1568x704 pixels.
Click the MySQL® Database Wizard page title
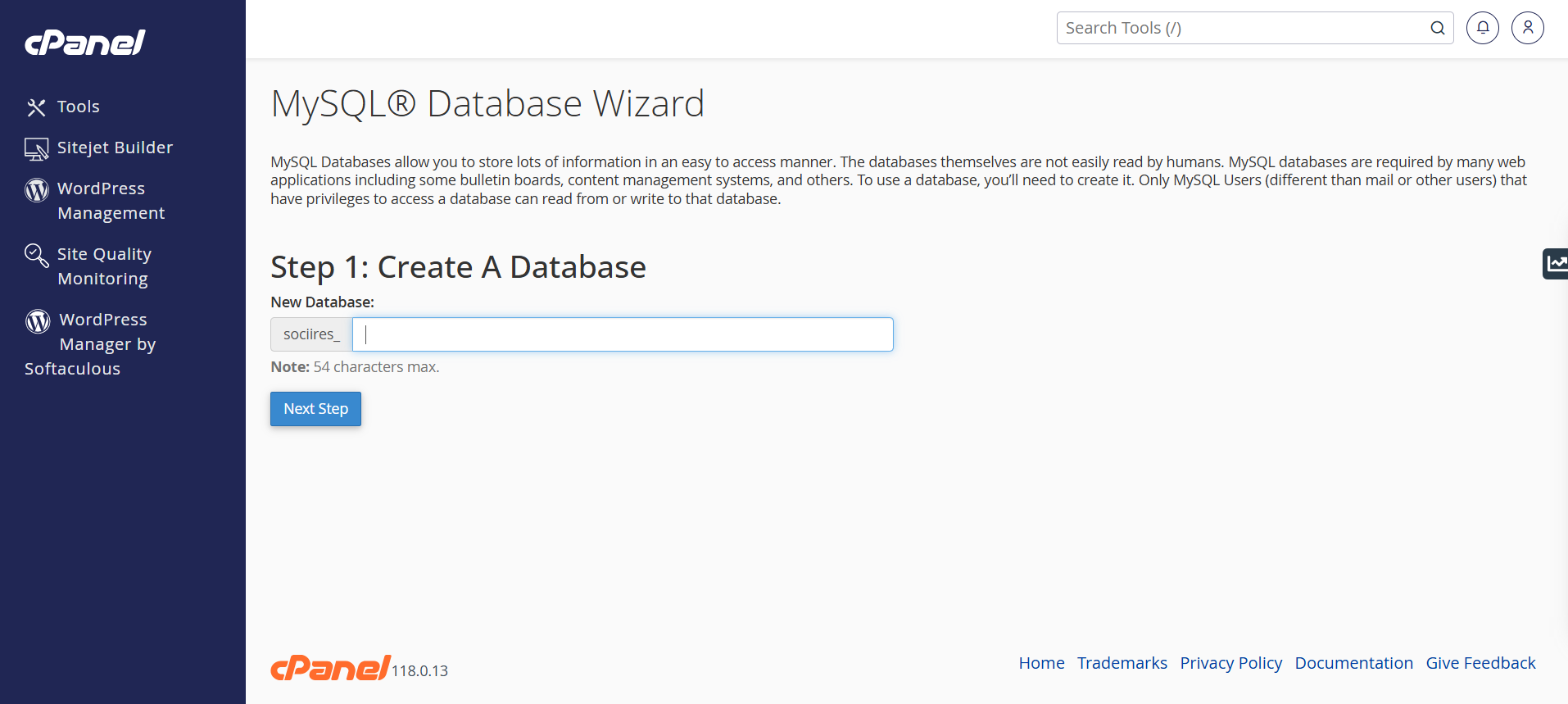tap(487, 104)
